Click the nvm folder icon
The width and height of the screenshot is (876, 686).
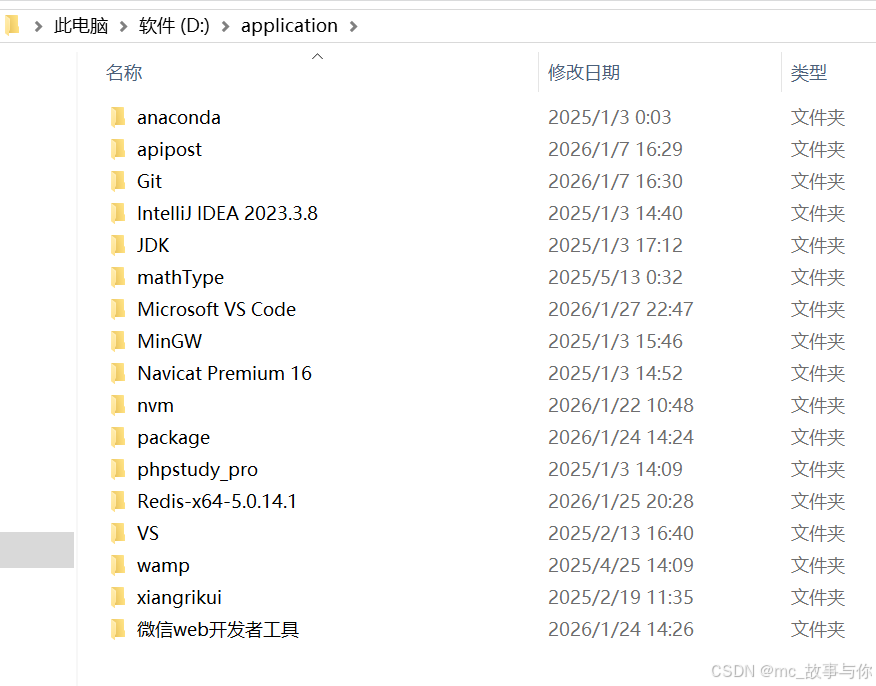click(x=118, y=405)
